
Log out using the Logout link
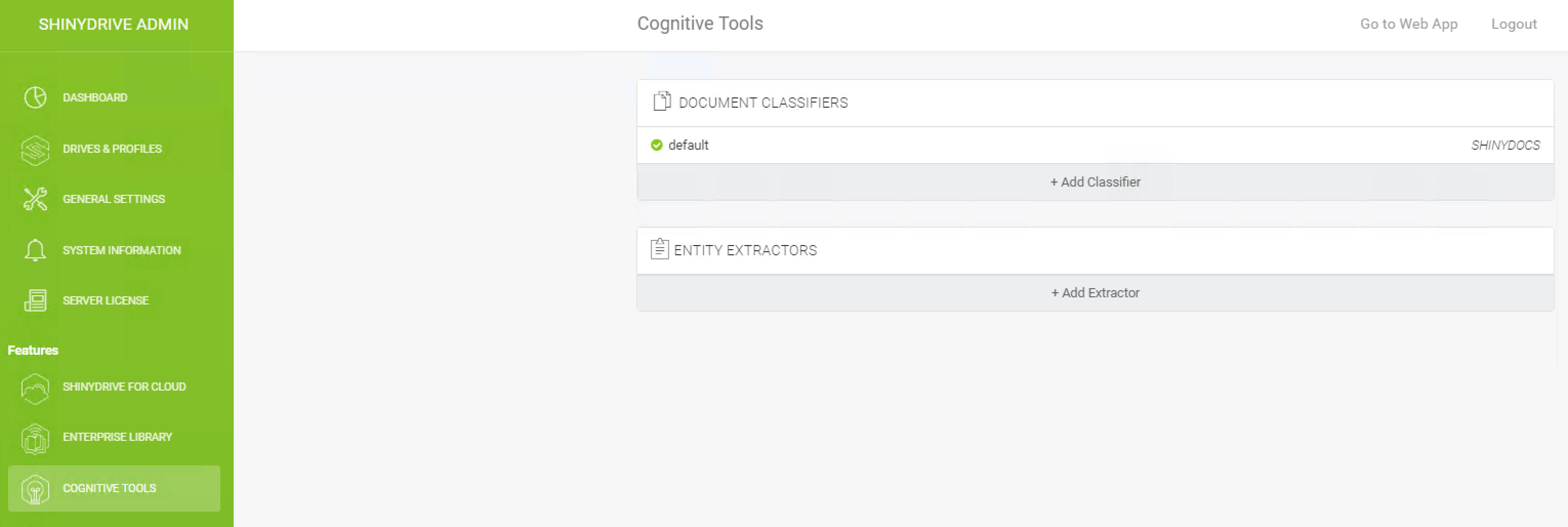1513,25
